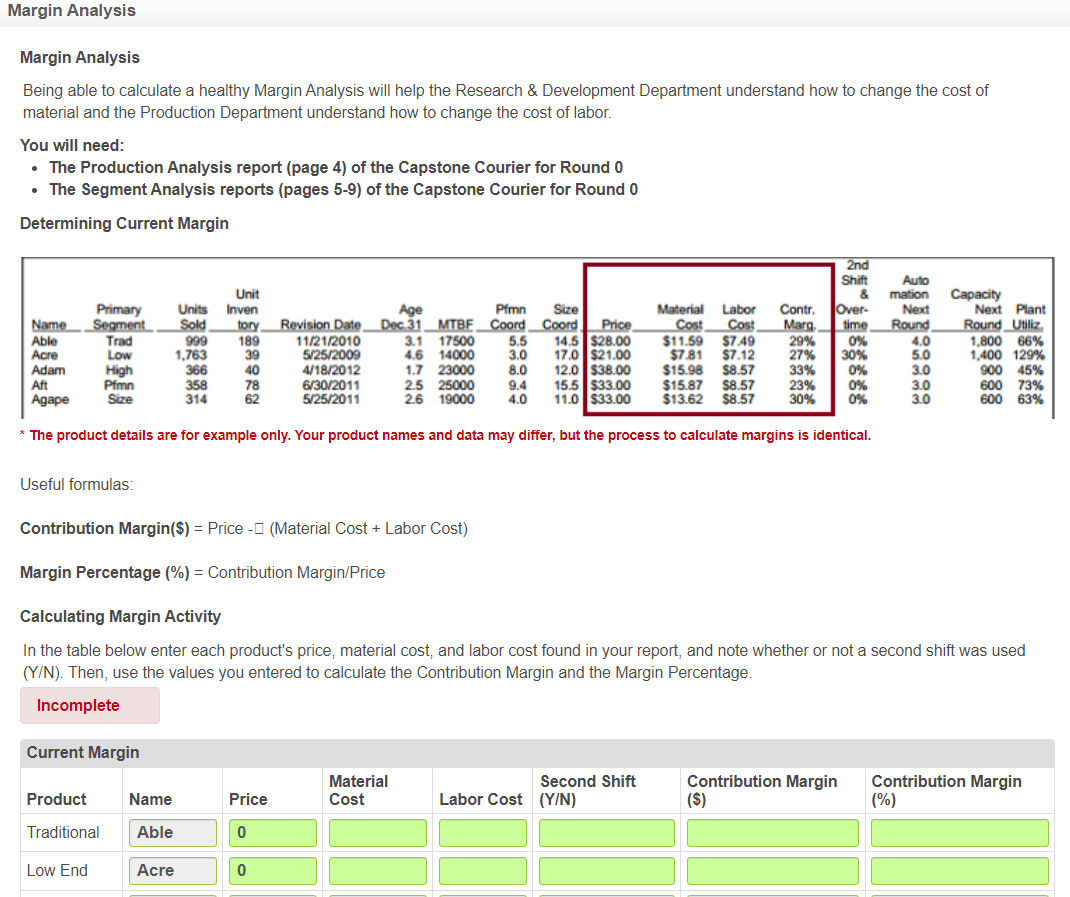Select the Contribution Margin ($) field for Able
1070x897 pixels.
772,832
